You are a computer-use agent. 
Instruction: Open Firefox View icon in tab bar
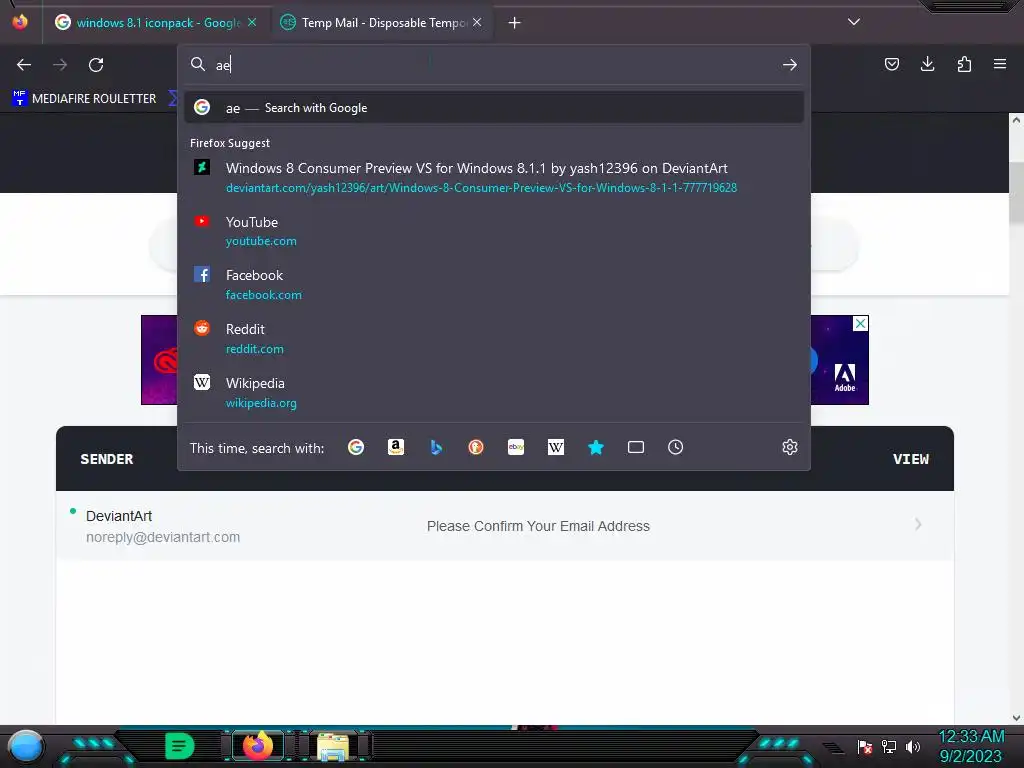(20, 22)
